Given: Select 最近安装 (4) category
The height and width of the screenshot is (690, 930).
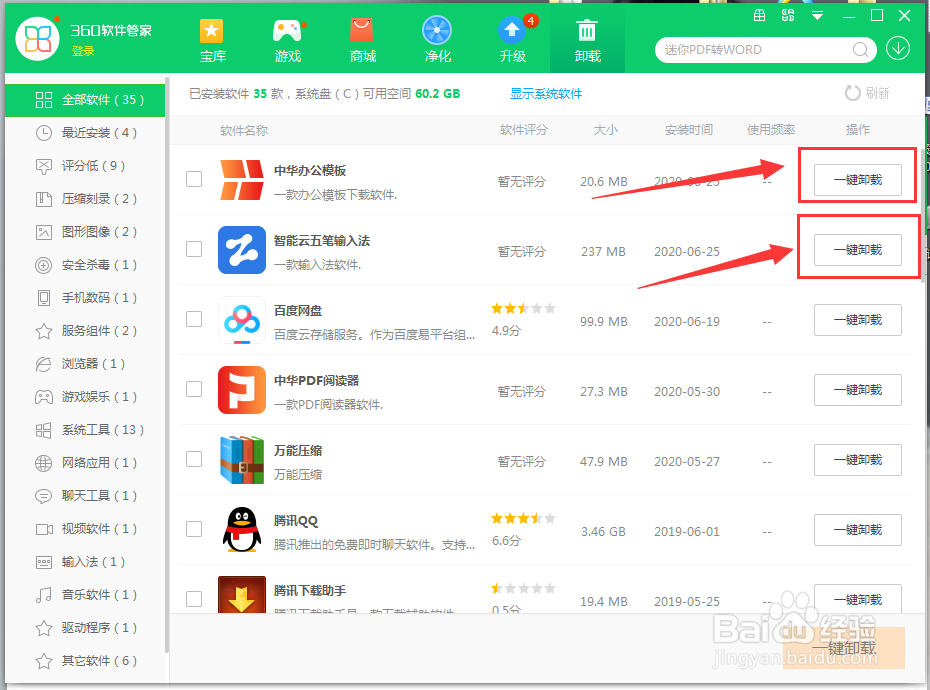Looking at the screenshot, I should coord(85,133).
